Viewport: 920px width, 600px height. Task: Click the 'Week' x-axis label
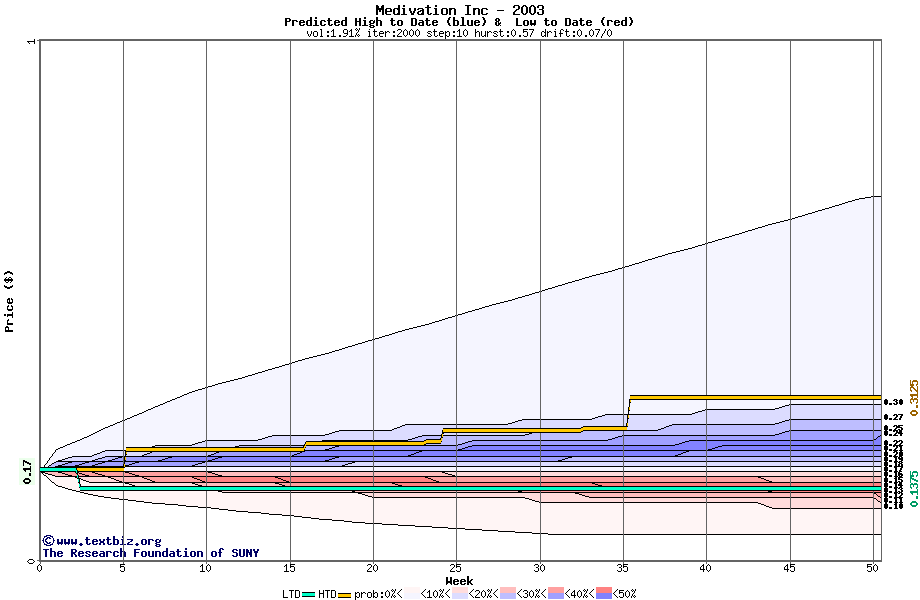[x=459, y=581]
